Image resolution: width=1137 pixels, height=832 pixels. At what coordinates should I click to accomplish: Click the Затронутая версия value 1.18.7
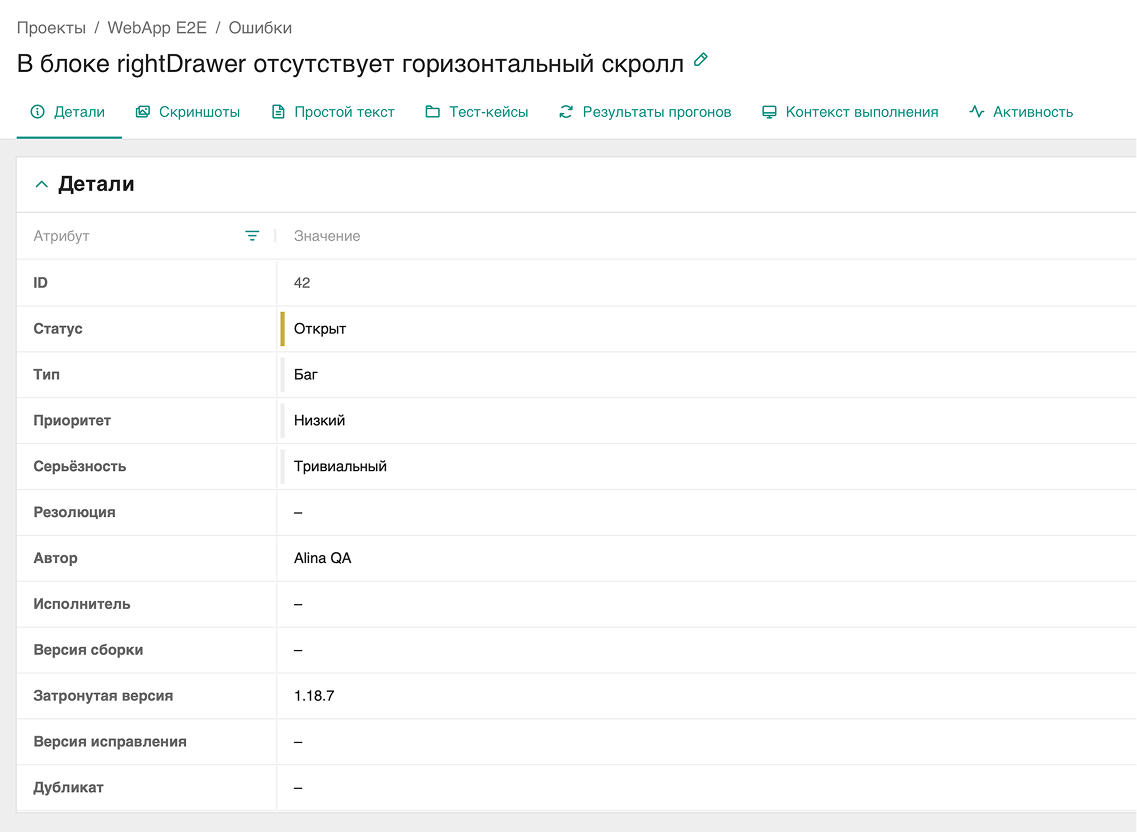[x=314, y=696]
